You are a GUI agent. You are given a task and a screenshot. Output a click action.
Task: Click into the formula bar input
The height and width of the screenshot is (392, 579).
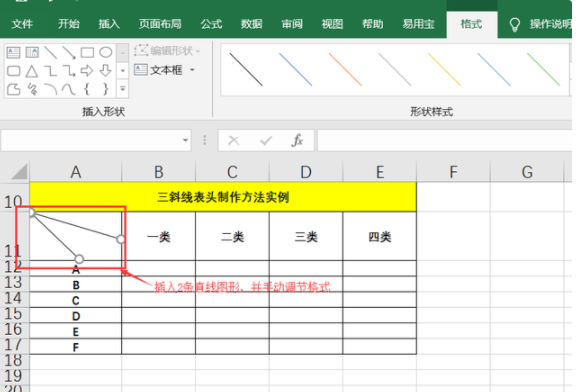tap(445, 140)
